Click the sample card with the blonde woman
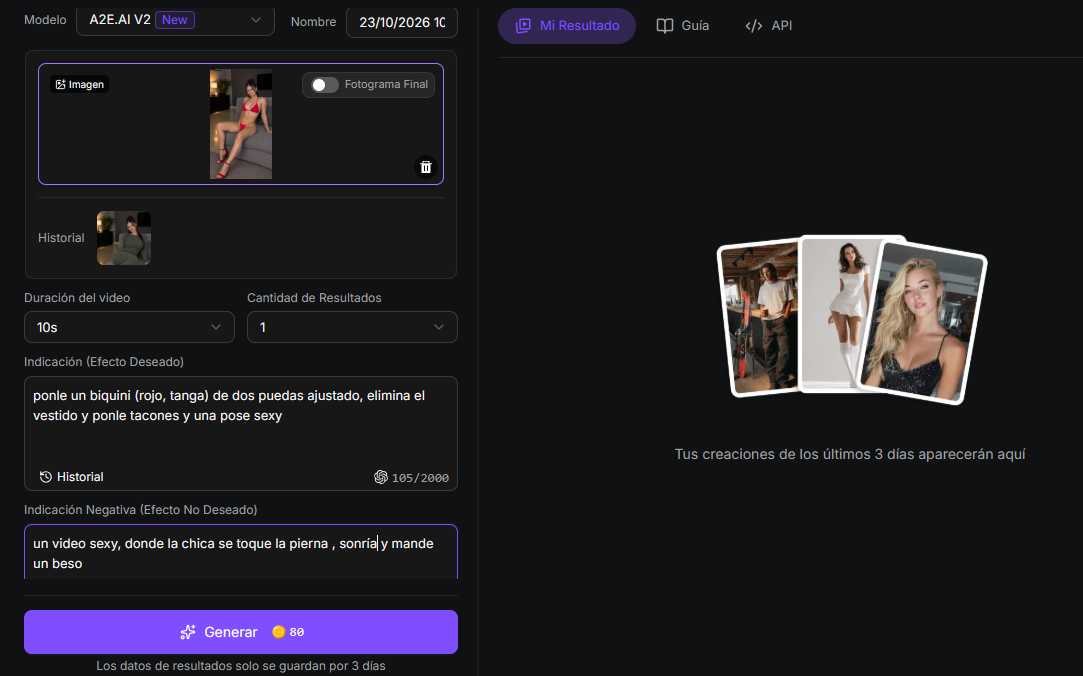The image size is (1083, 676). point(922,322)
